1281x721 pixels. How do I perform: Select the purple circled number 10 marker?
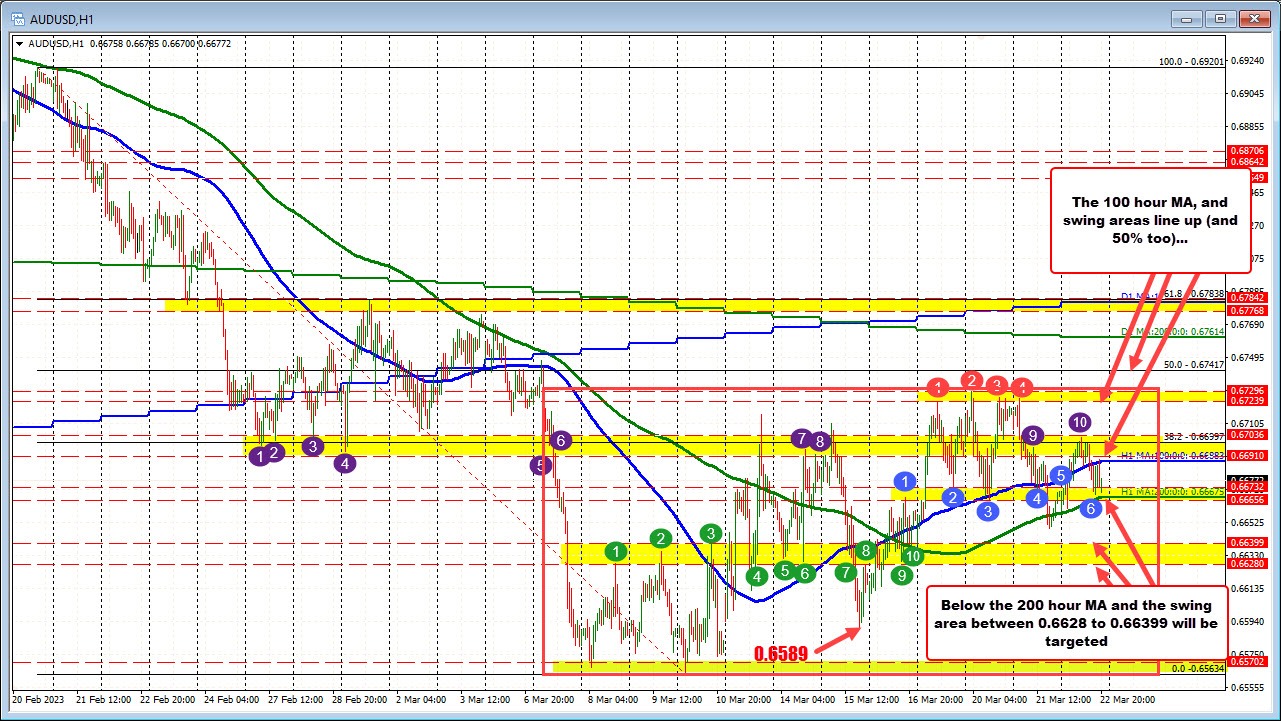1080,423
